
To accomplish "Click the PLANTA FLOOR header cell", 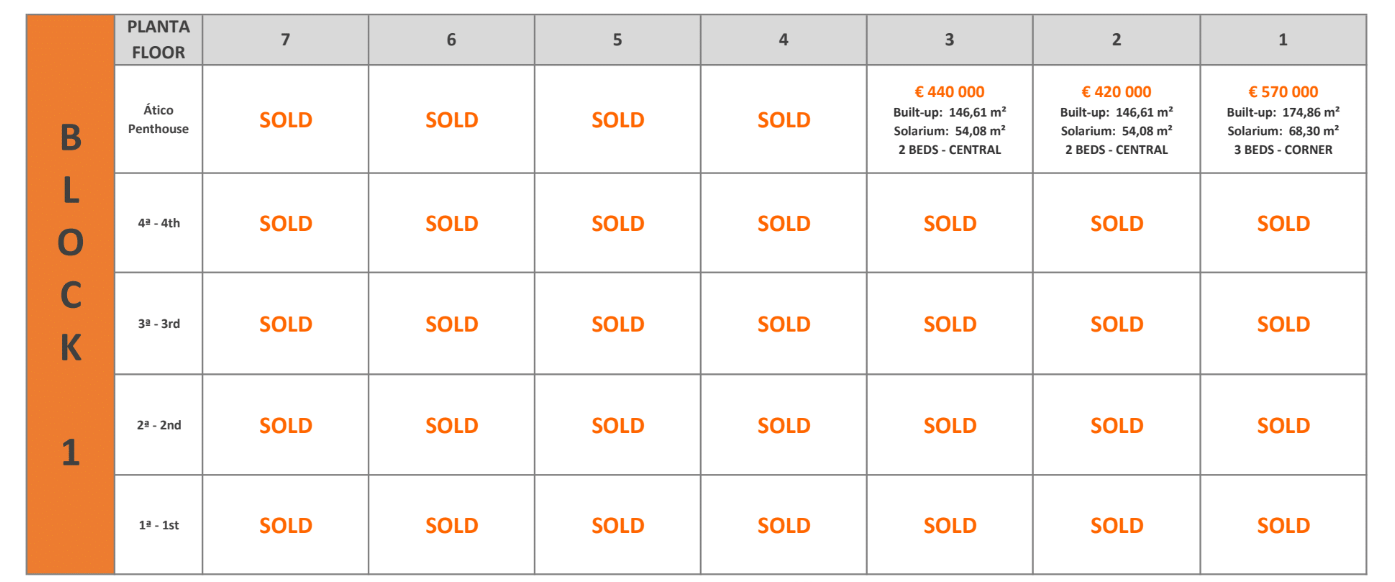I will point(158,40).
